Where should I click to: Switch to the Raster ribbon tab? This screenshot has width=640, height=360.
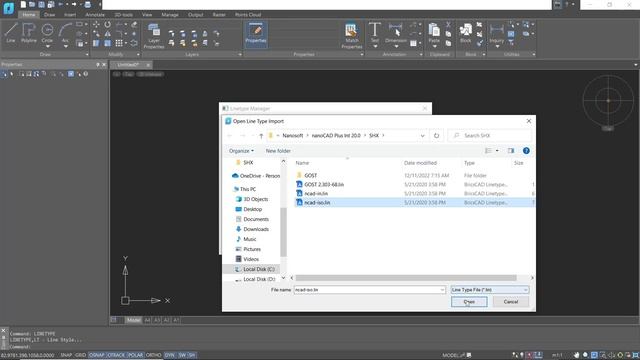pyautogui.click(x=219, y=15)
